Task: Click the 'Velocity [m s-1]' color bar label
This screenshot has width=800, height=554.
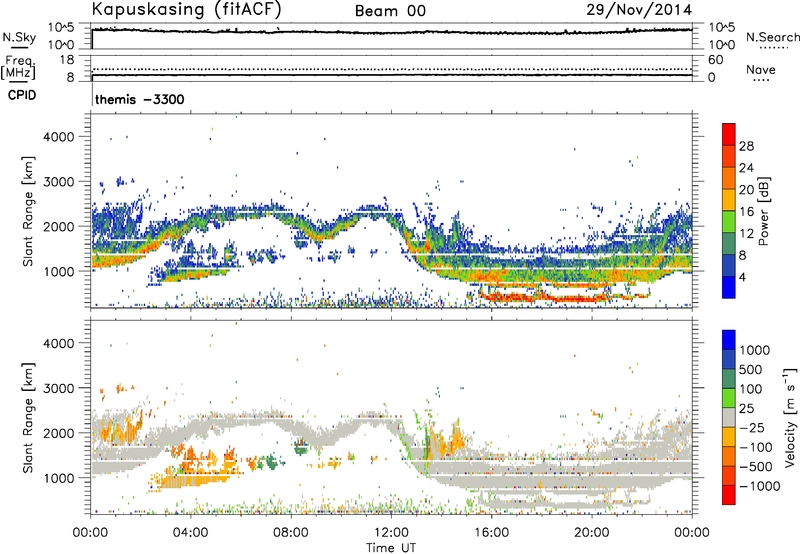Action: [790, 417]
